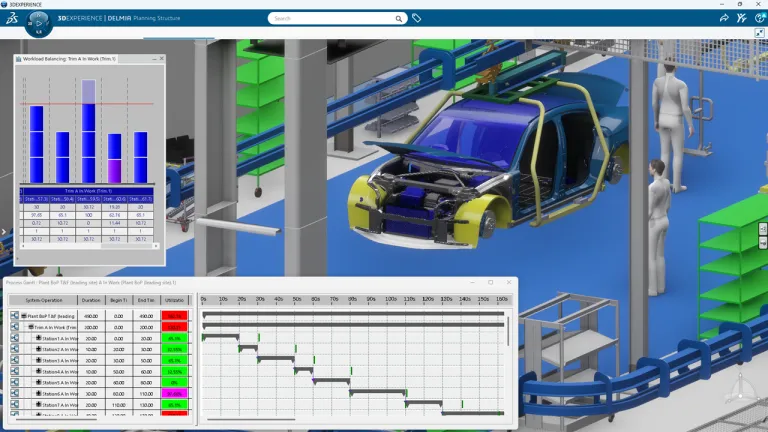The width and height of the screenshot is (768, 432).
Task: Click the row icon beside Station4 A
Action: (x=15, y=371)
